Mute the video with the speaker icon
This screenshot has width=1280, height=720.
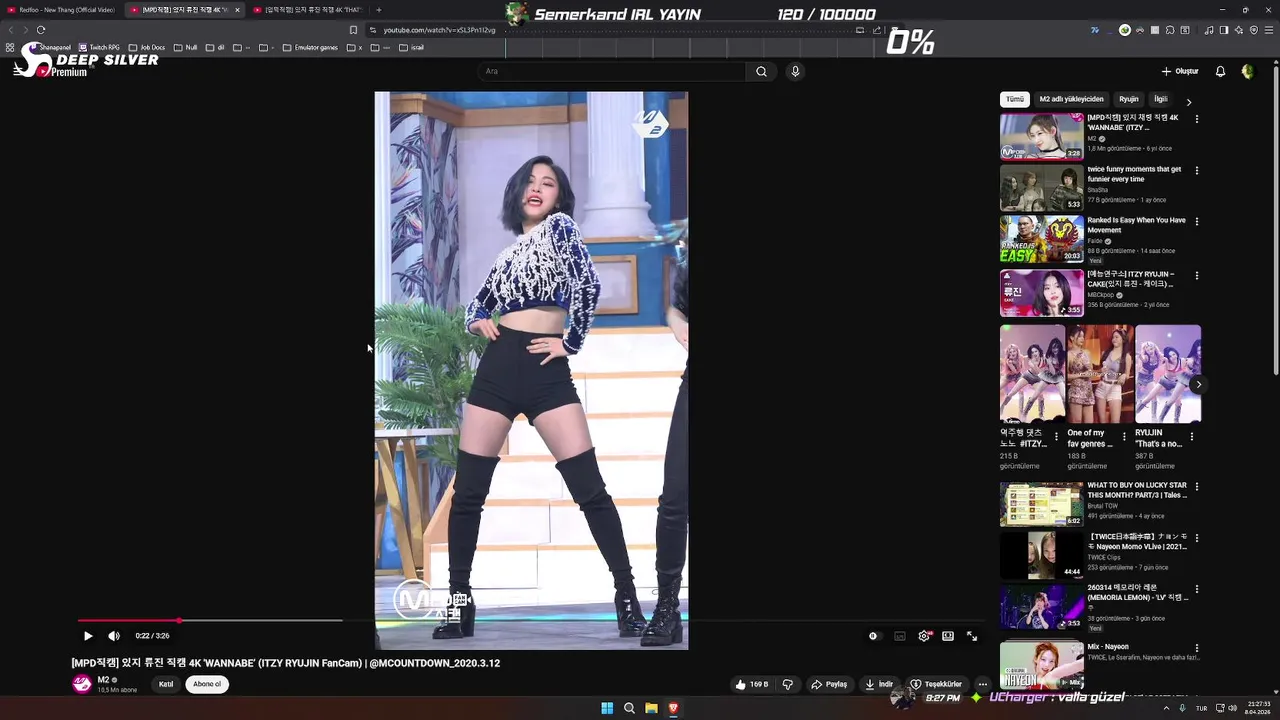114,636
